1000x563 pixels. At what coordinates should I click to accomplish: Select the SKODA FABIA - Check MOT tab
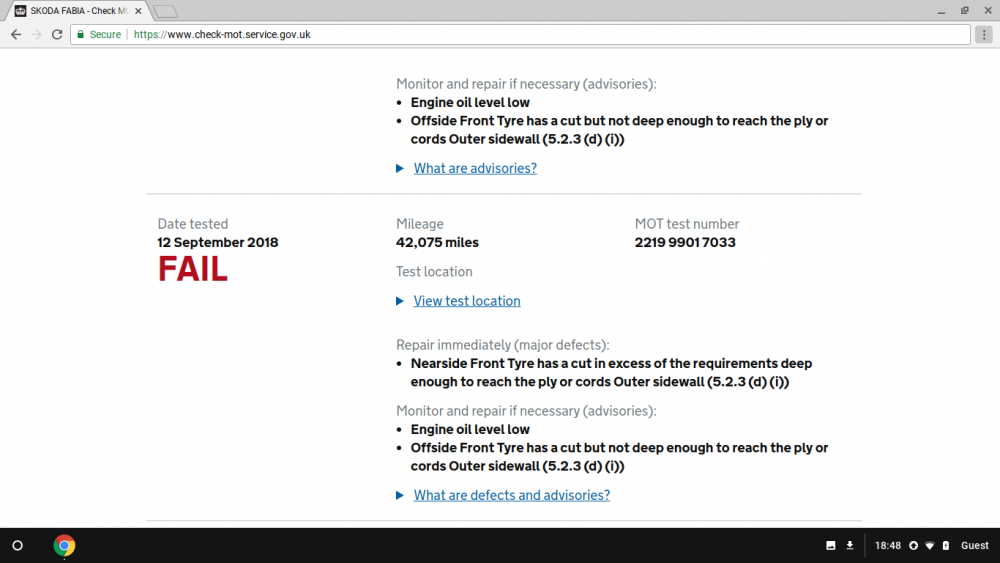click(78, 11)
